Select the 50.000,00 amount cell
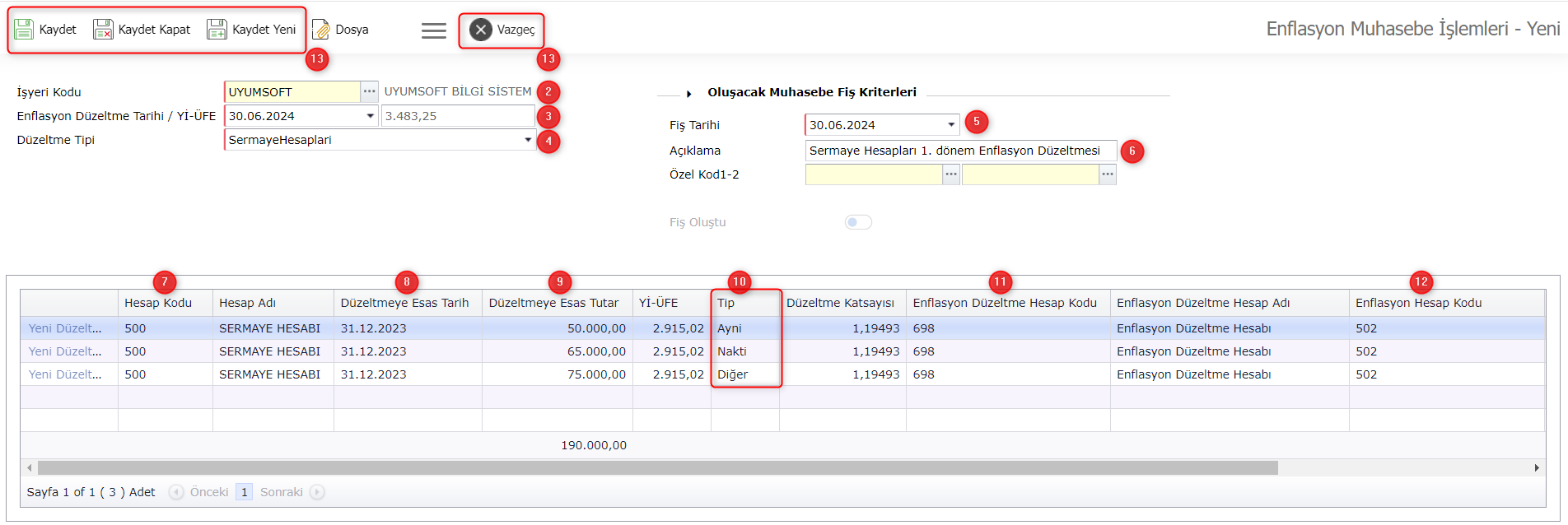 (558, 328)
